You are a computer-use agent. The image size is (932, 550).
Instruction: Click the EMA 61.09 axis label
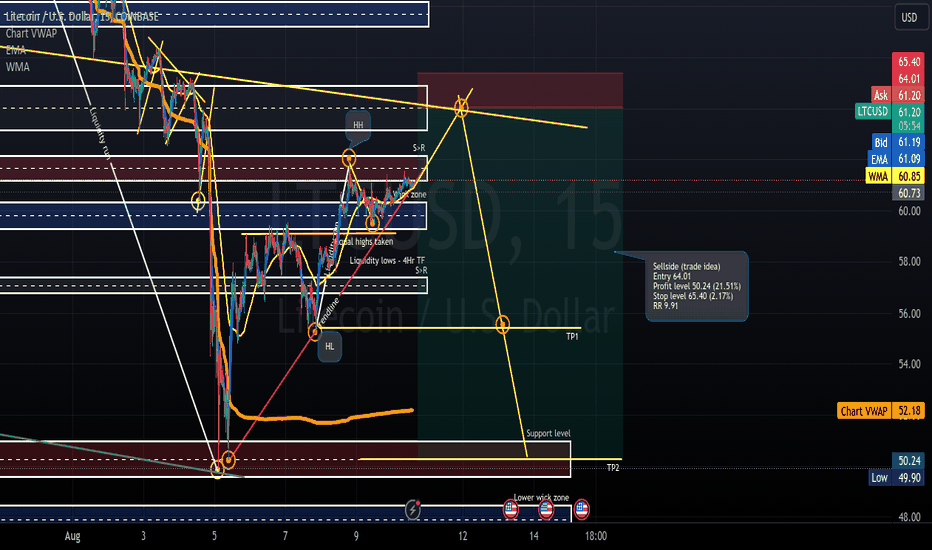[896, 159]
